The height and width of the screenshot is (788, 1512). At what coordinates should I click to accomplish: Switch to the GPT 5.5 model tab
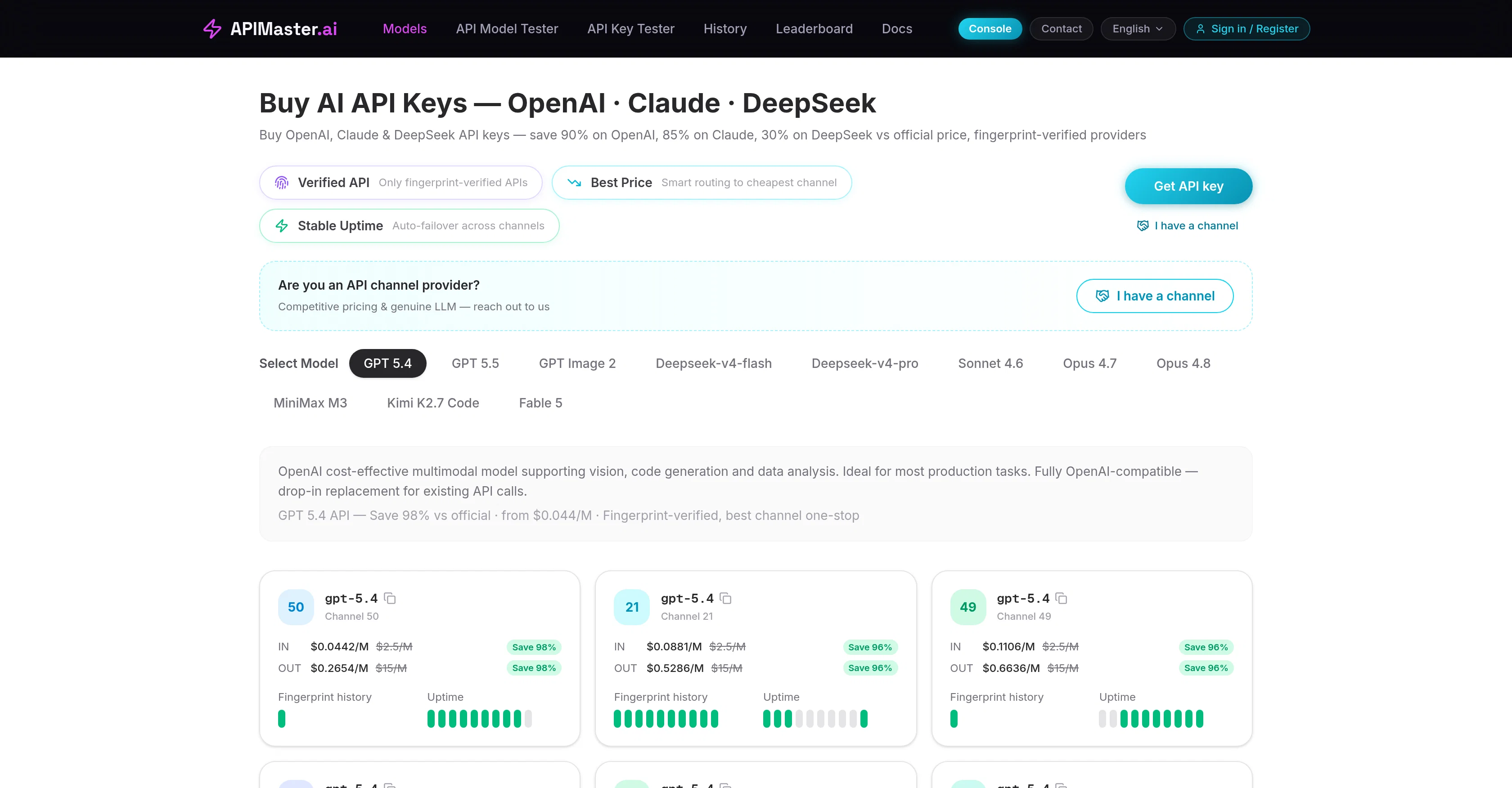coord(476,363)
